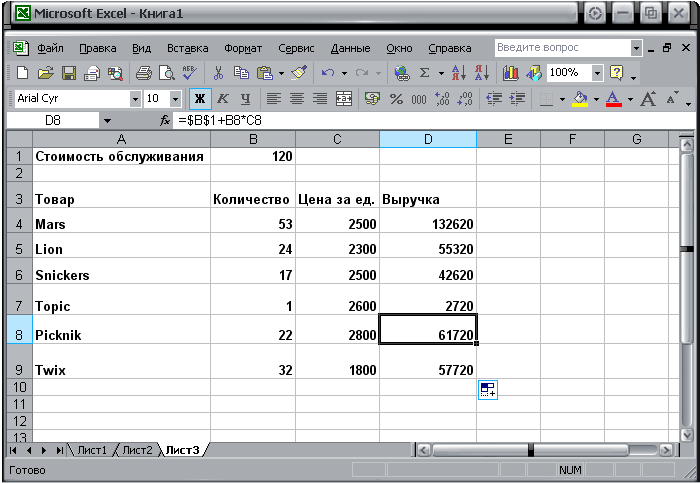Align text to the left
The width and height of the screenshot is (700, 483).
(x=274, y=99)
